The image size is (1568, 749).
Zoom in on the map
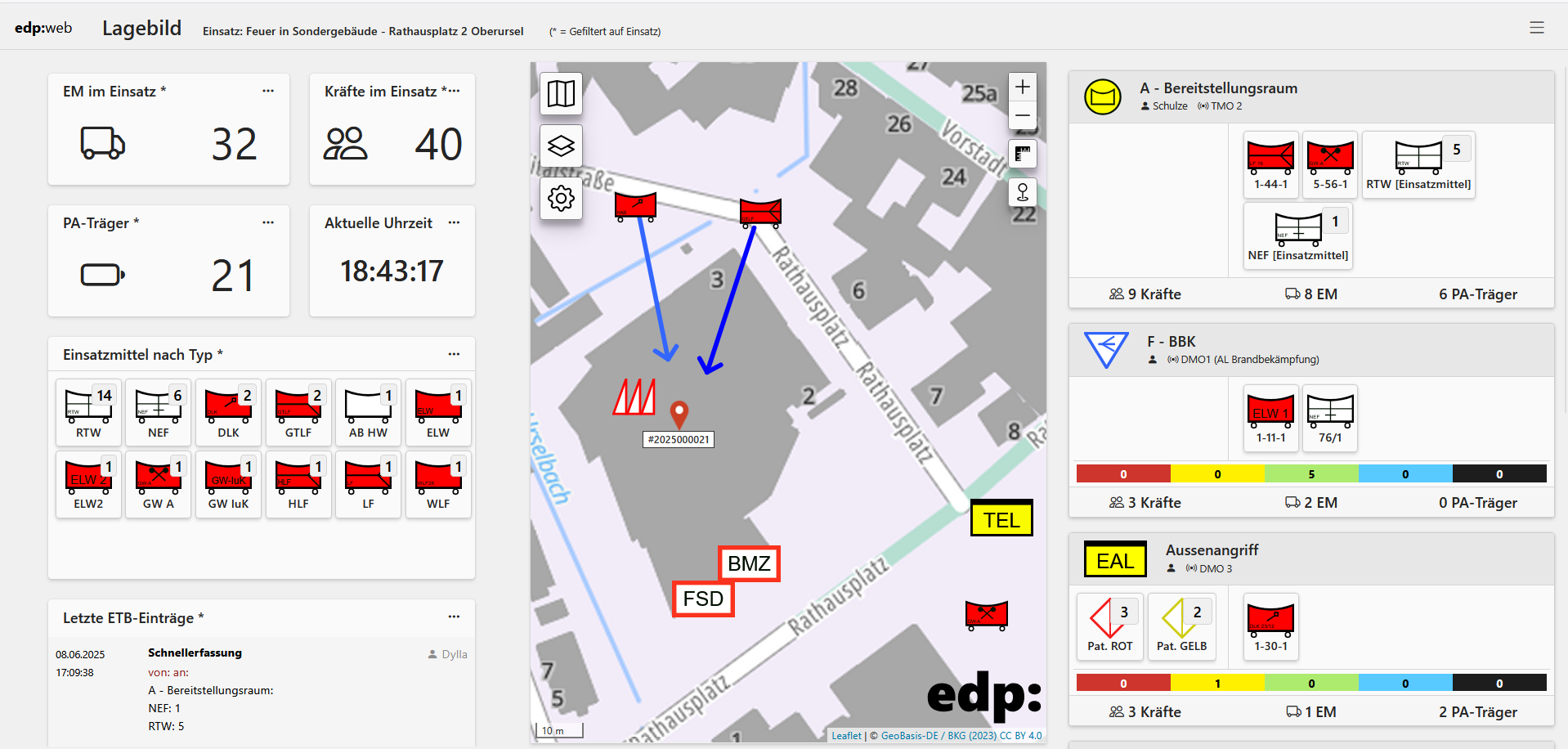(x=1022, y=87)
